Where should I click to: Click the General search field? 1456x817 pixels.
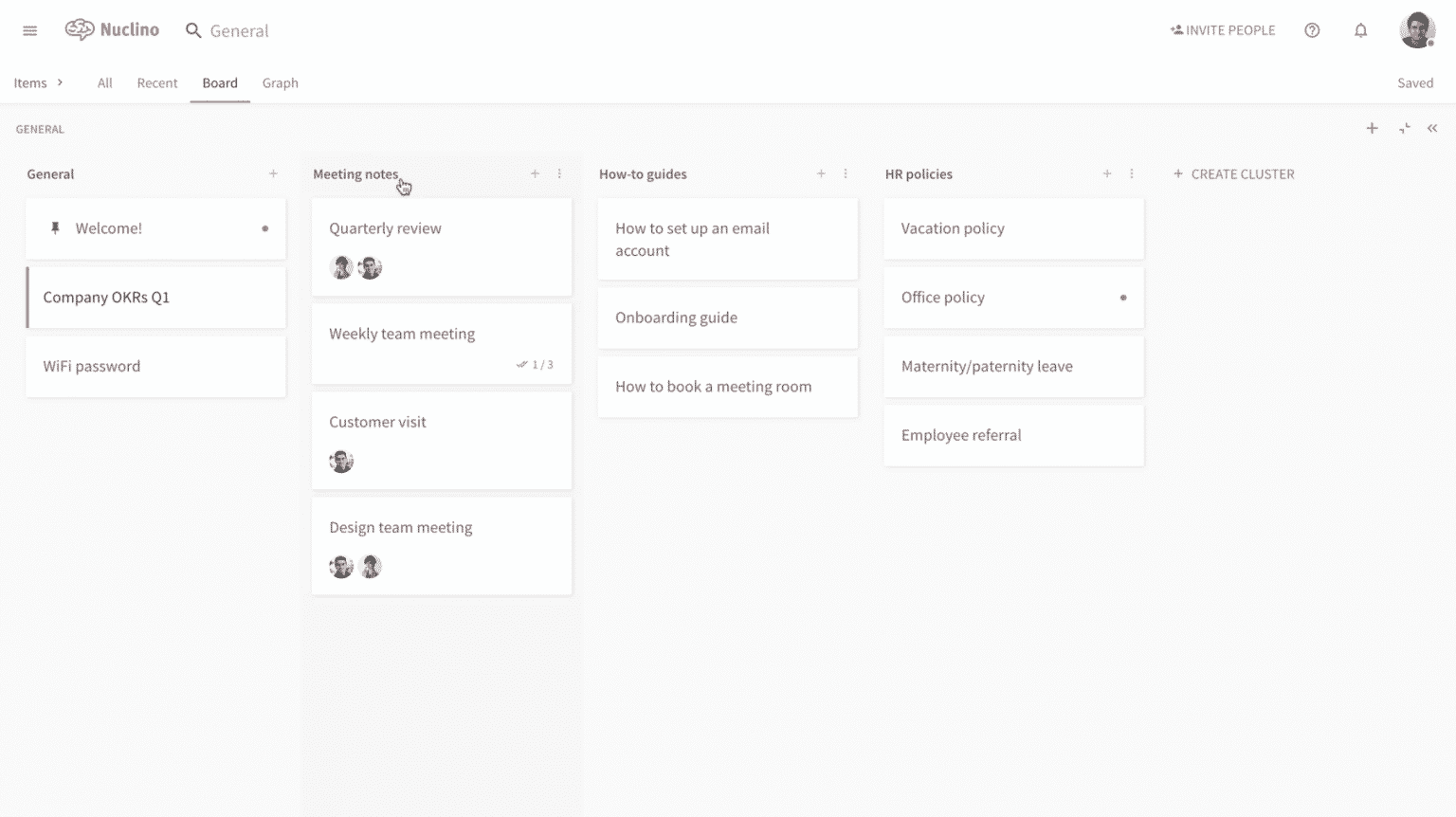(240, 30)
